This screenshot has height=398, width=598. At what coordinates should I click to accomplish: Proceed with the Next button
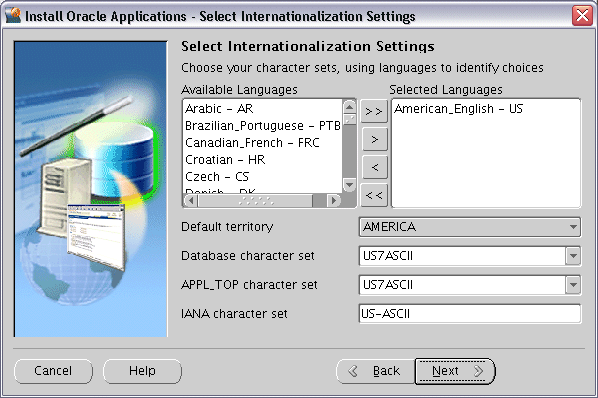pyautogui.click(x=455, y=371)
